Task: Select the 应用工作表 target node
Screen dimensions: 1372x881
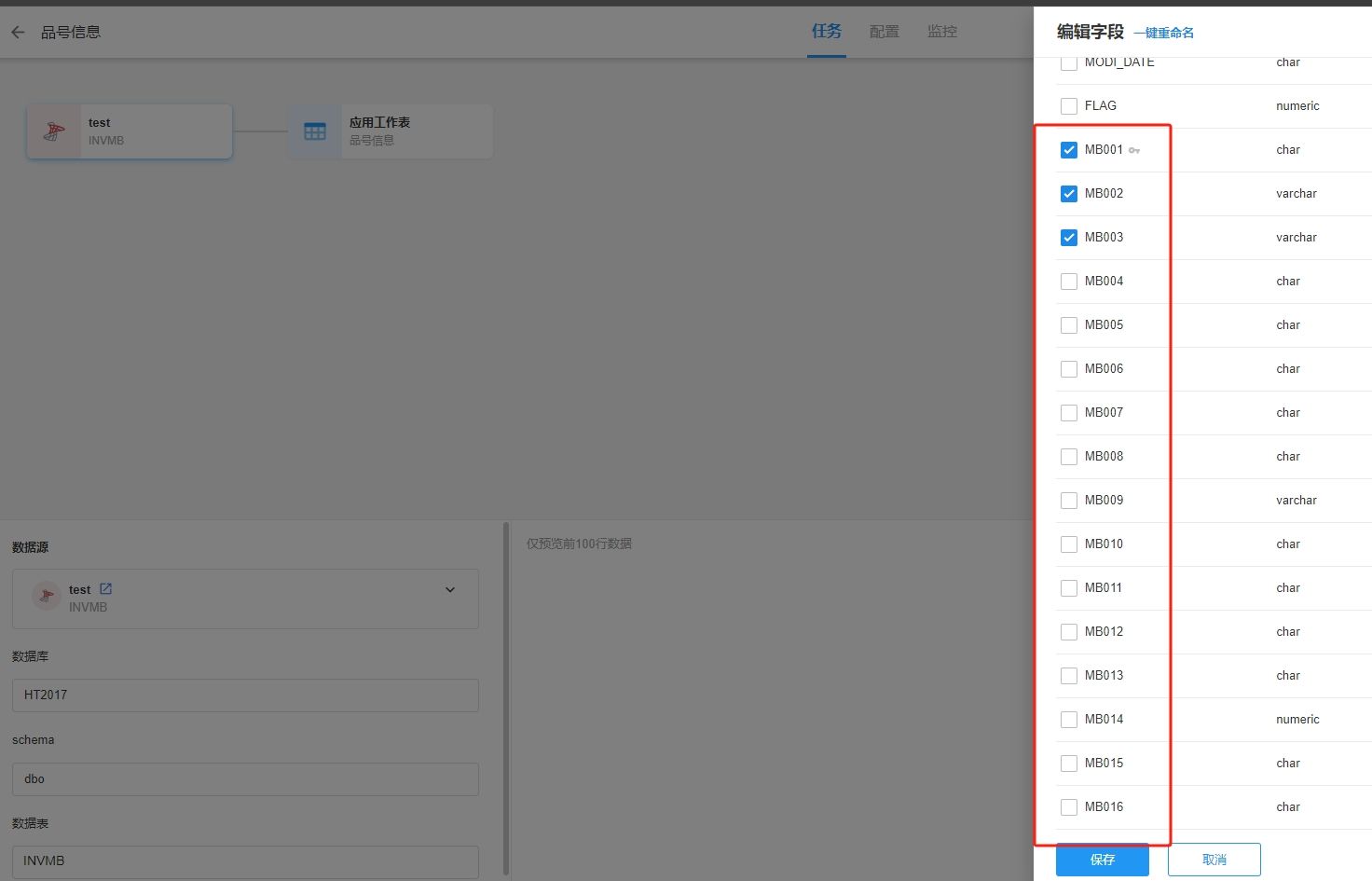Action: 401,131
